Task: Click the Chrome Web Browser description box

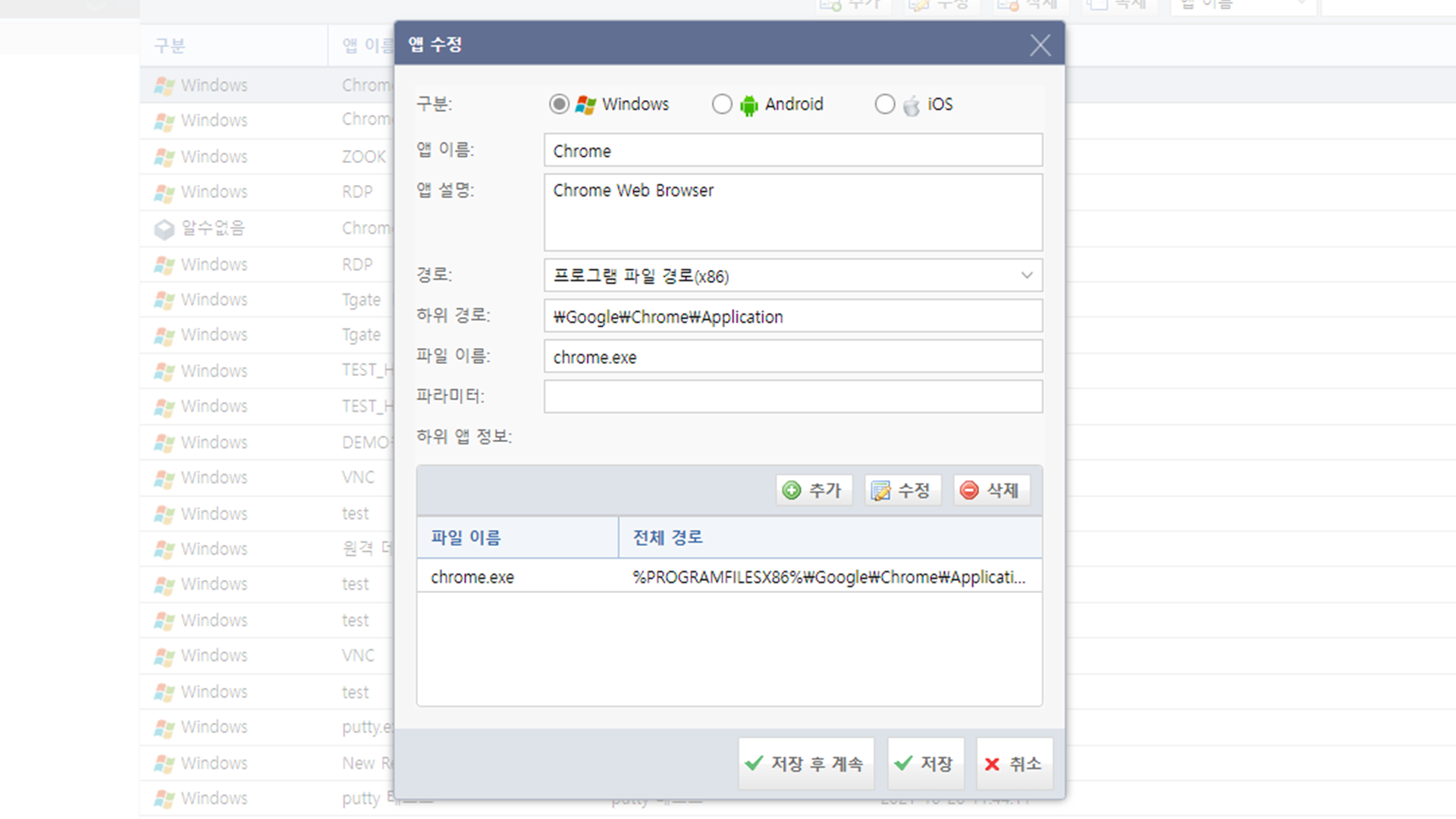Action: (x=793, y=212)
